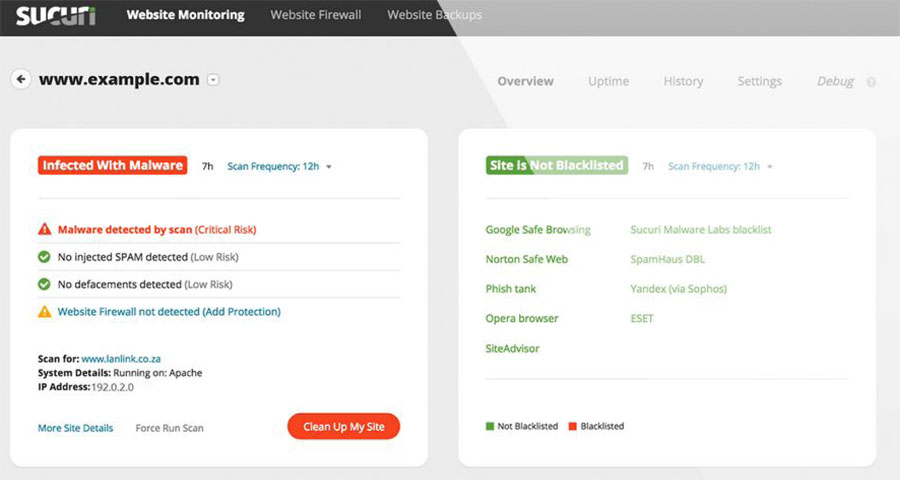900x480 pixels.
Task: Click the www.example.com site title
Action: (x=119, y=79)
